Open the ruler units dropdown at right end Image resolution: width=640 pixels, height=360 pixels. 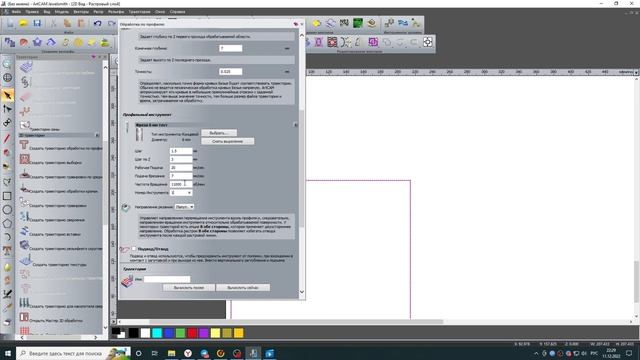(x=636, y=72)
